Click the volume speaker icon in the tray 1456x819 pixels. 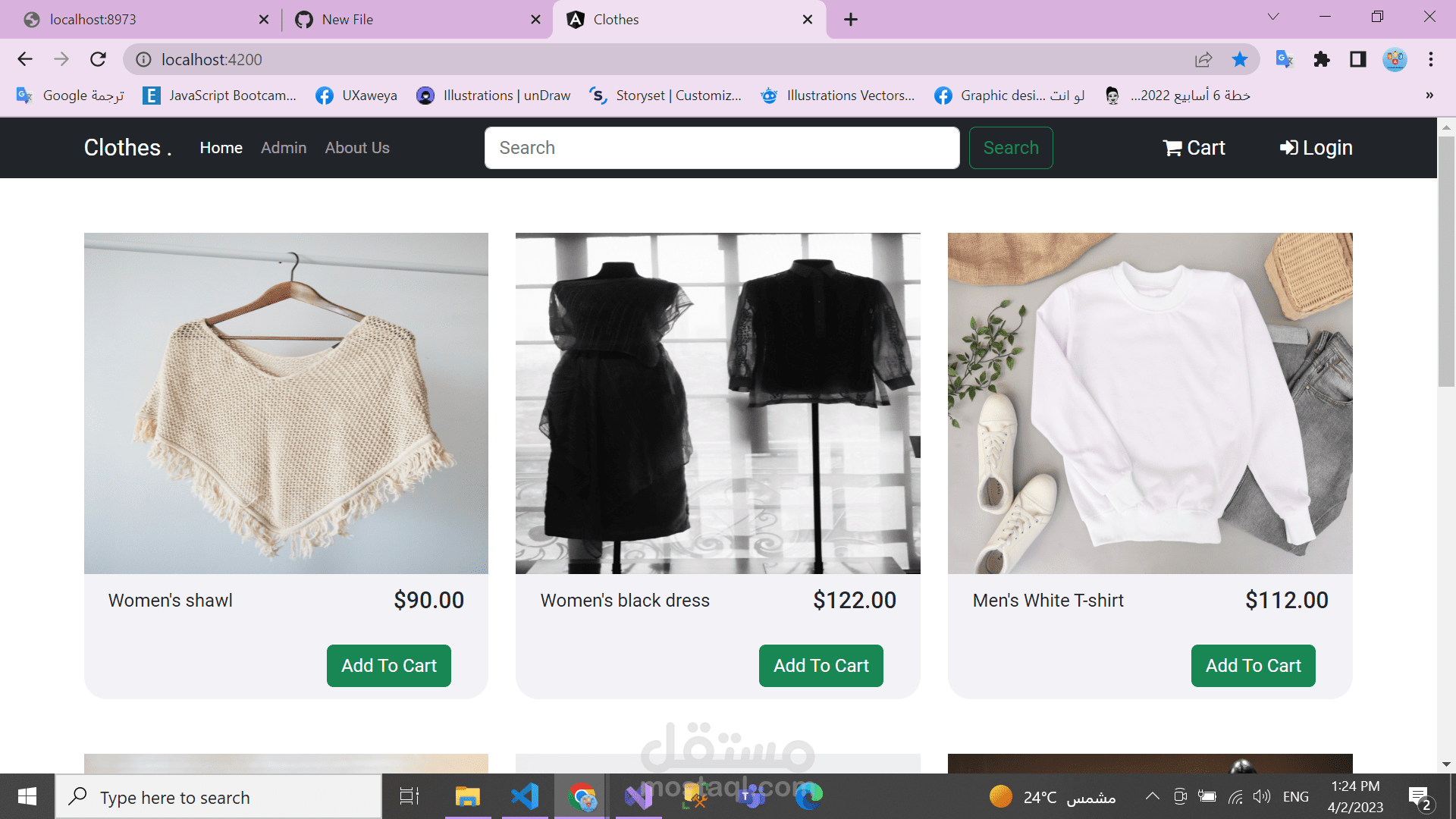click(x=1262, y=796)
